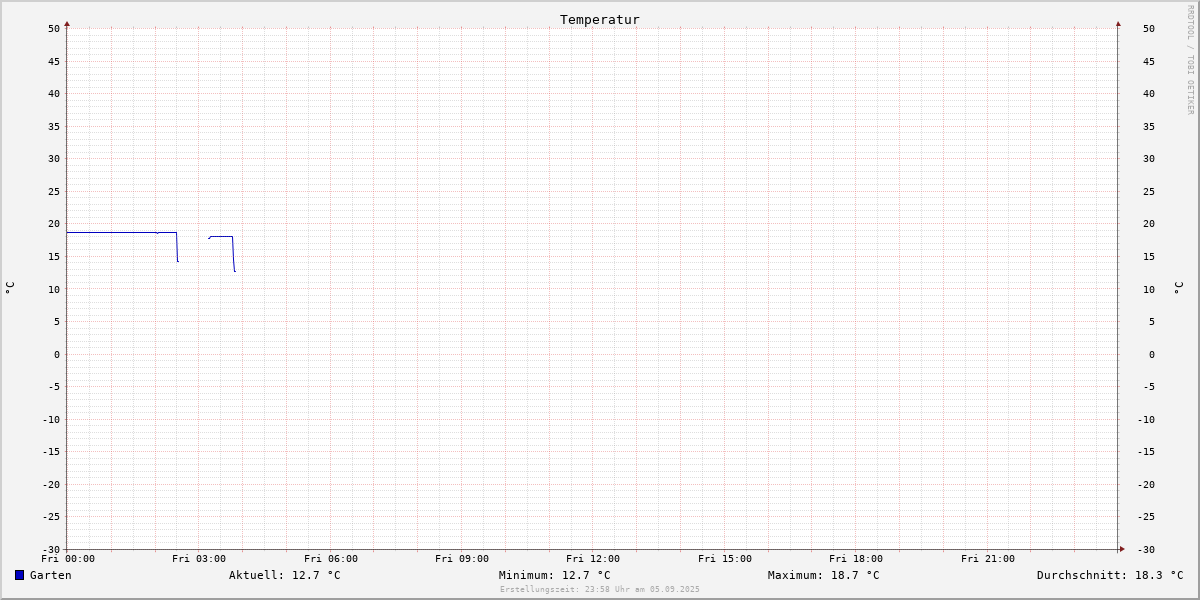Click the Fri 00:00 time axis label

pyautogui.click(x=68, y=559)
